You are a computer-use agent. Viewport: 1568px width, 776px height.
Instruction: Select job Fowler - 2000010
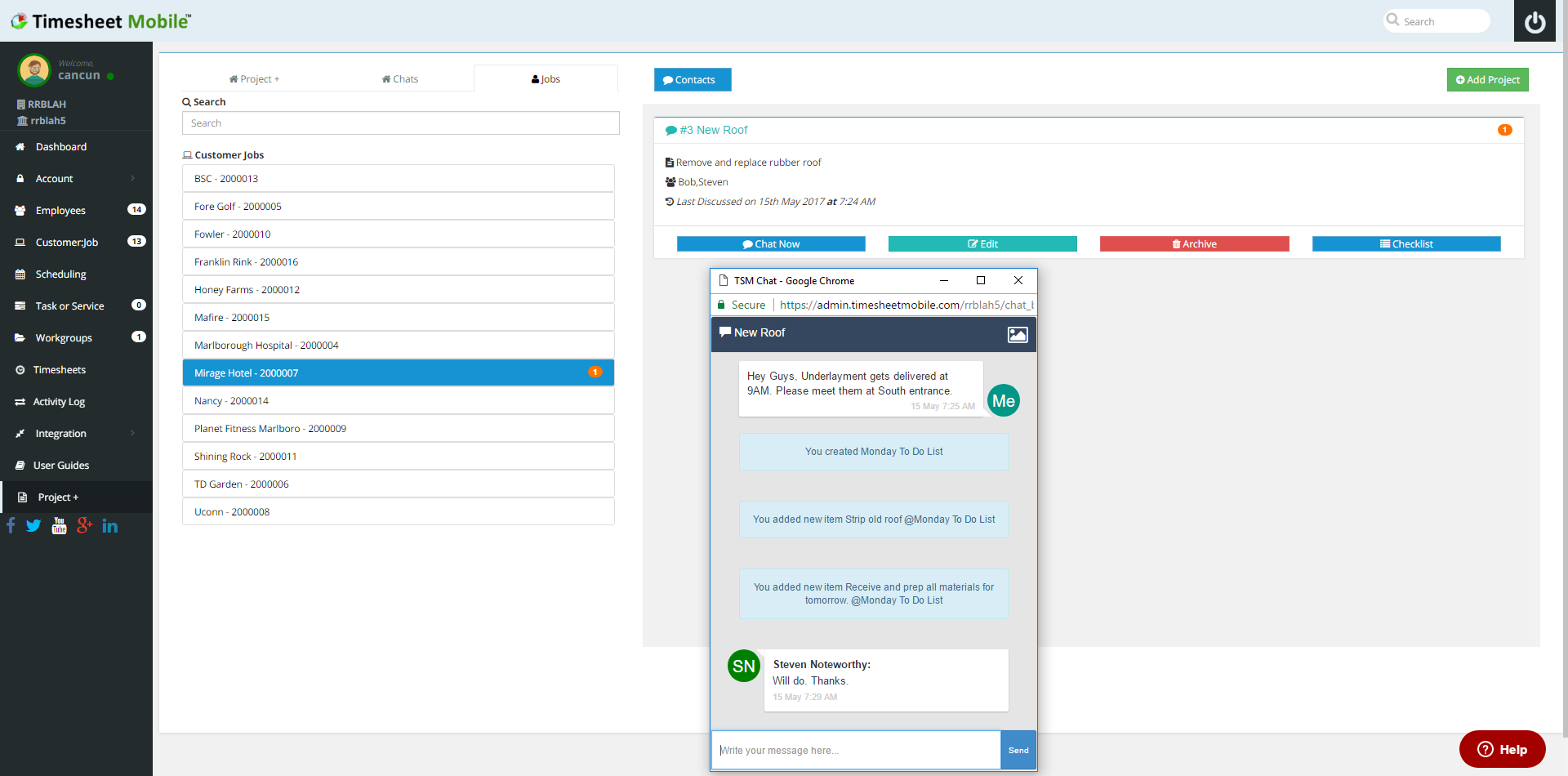(x=399, y=234)
